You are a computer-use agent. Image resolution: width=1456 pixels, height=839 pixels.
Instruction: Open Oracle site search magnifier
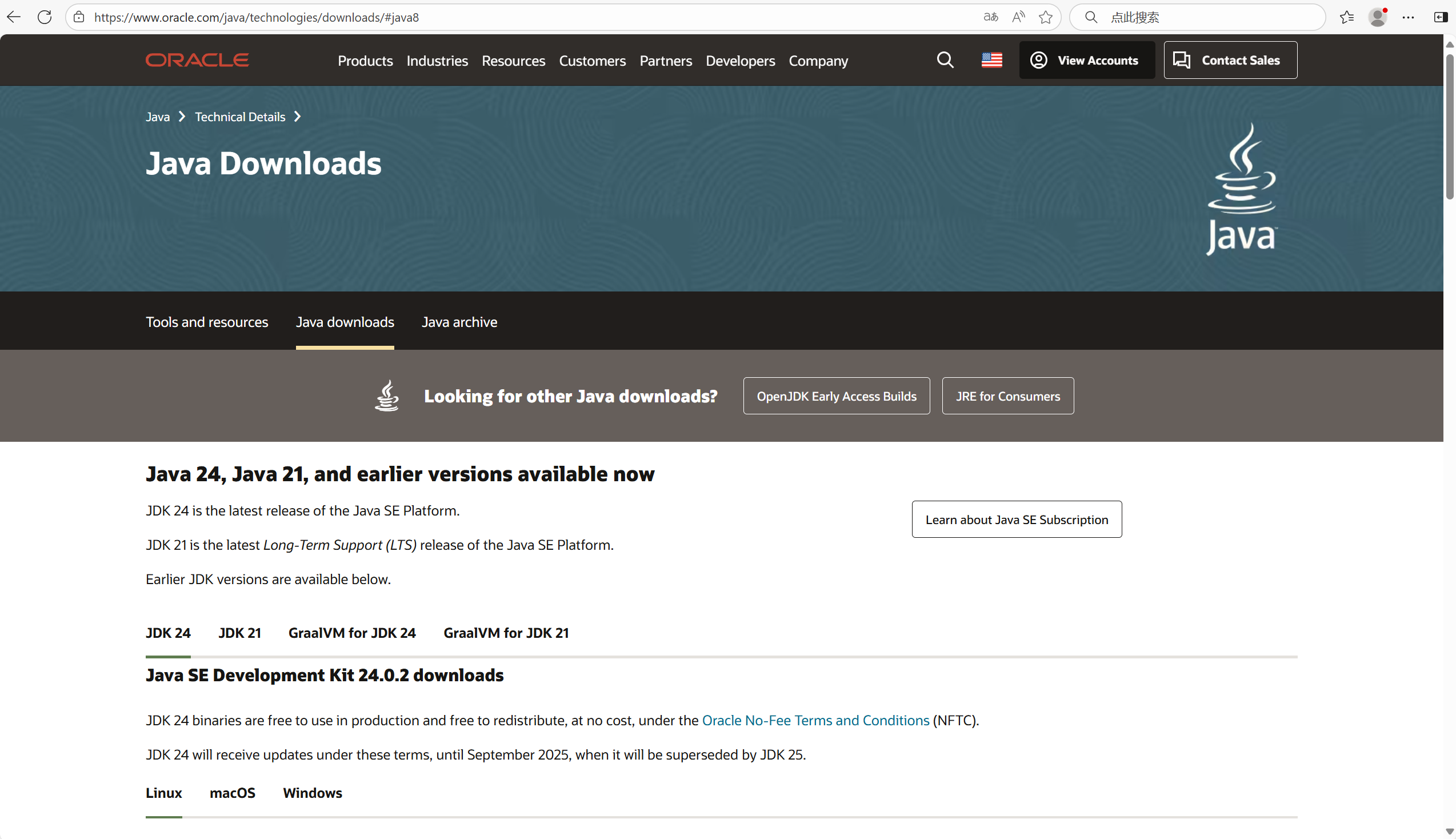[x=945, y=60]
